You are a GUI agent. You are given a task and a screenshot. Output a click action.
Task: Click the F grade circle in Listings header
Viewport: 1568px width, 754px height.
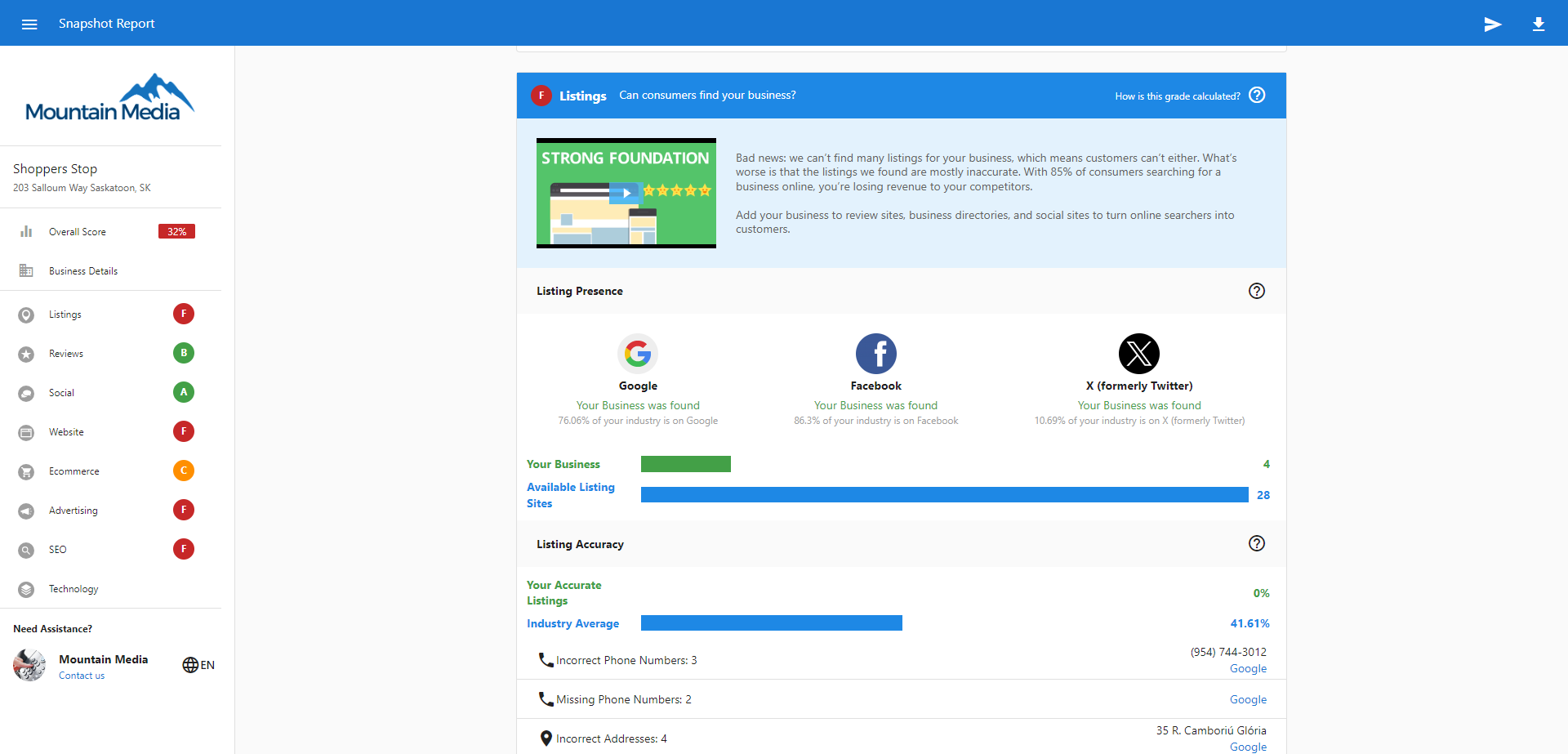tap(541, 96)
